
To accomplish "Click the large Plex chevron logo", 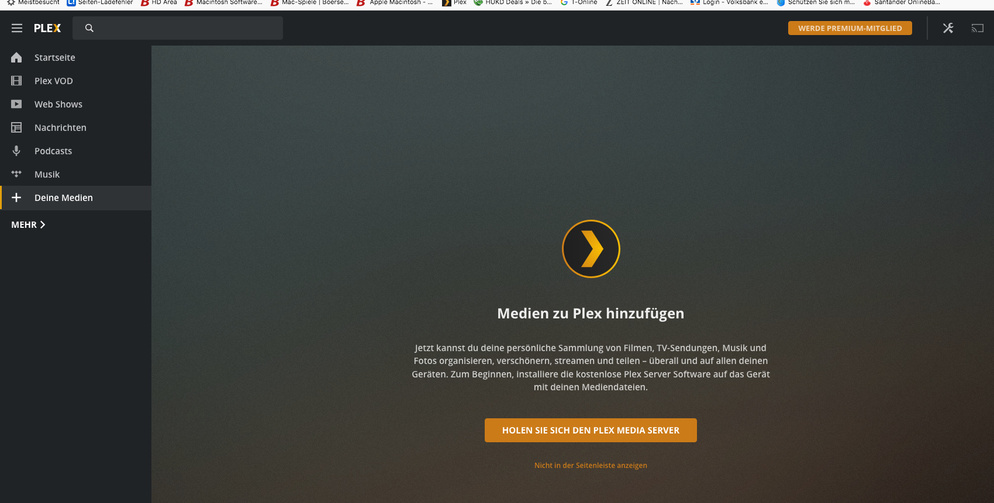I will pos(591,249).
